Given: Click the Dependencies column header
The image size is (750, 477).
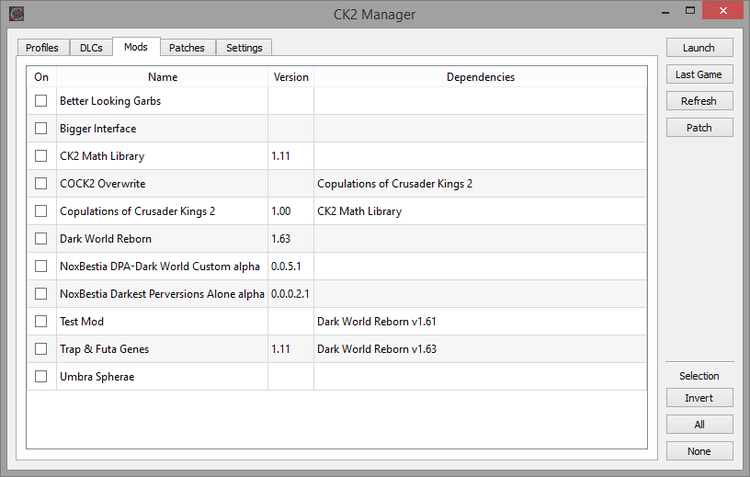Looking at the screenshot, I should click(480, 77).
